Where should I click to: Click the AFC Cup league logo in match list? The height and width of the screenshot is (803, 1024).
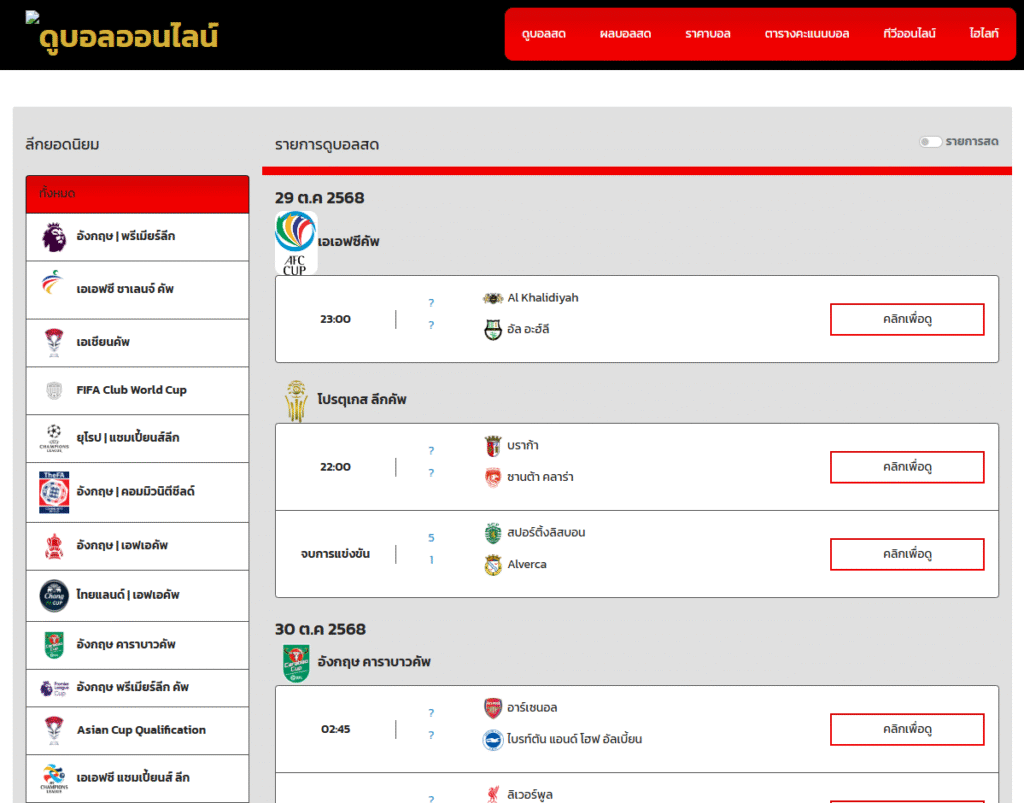pyautogui.click(x=296, y=242)
